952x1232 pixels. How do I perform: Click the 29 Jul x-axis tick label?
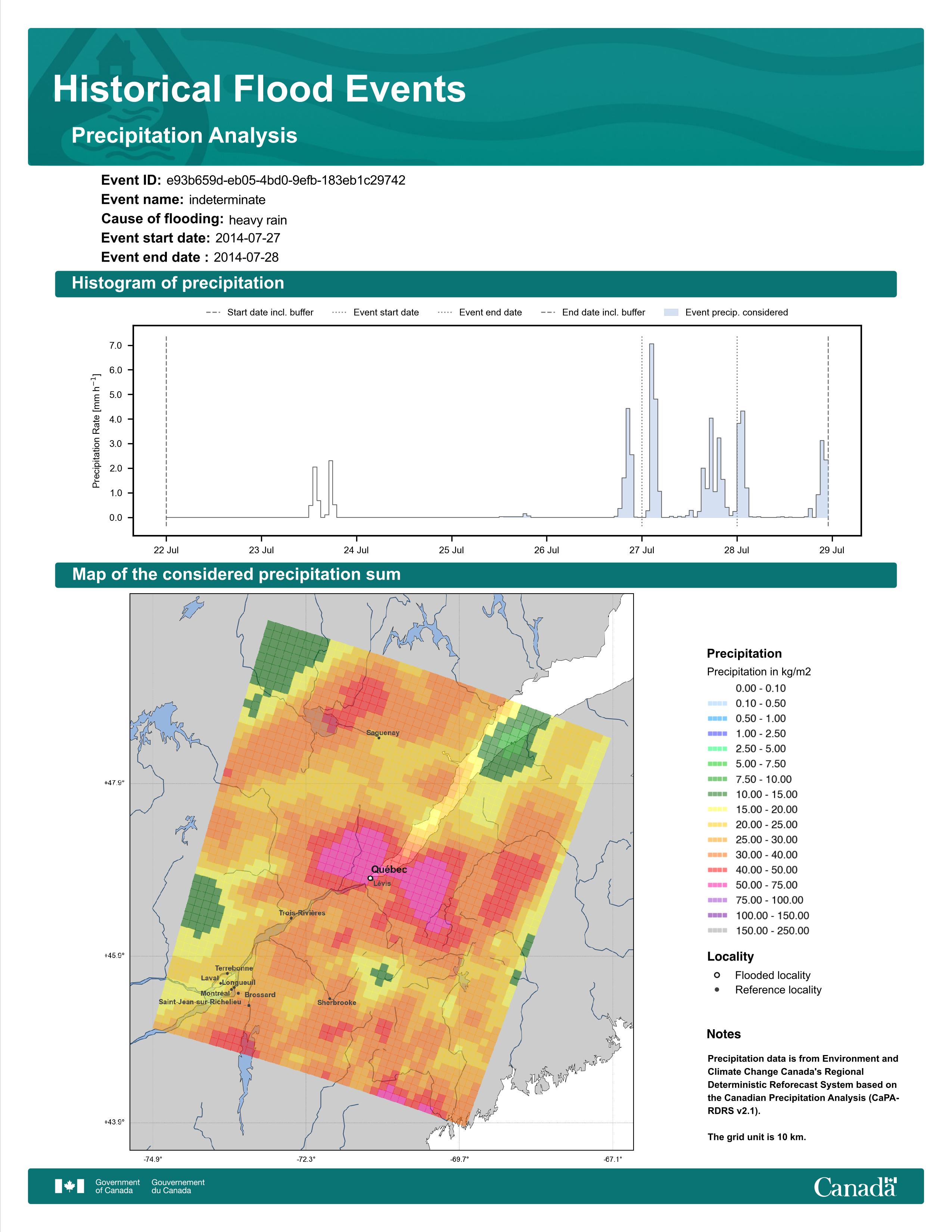click(x=832, y=550)
